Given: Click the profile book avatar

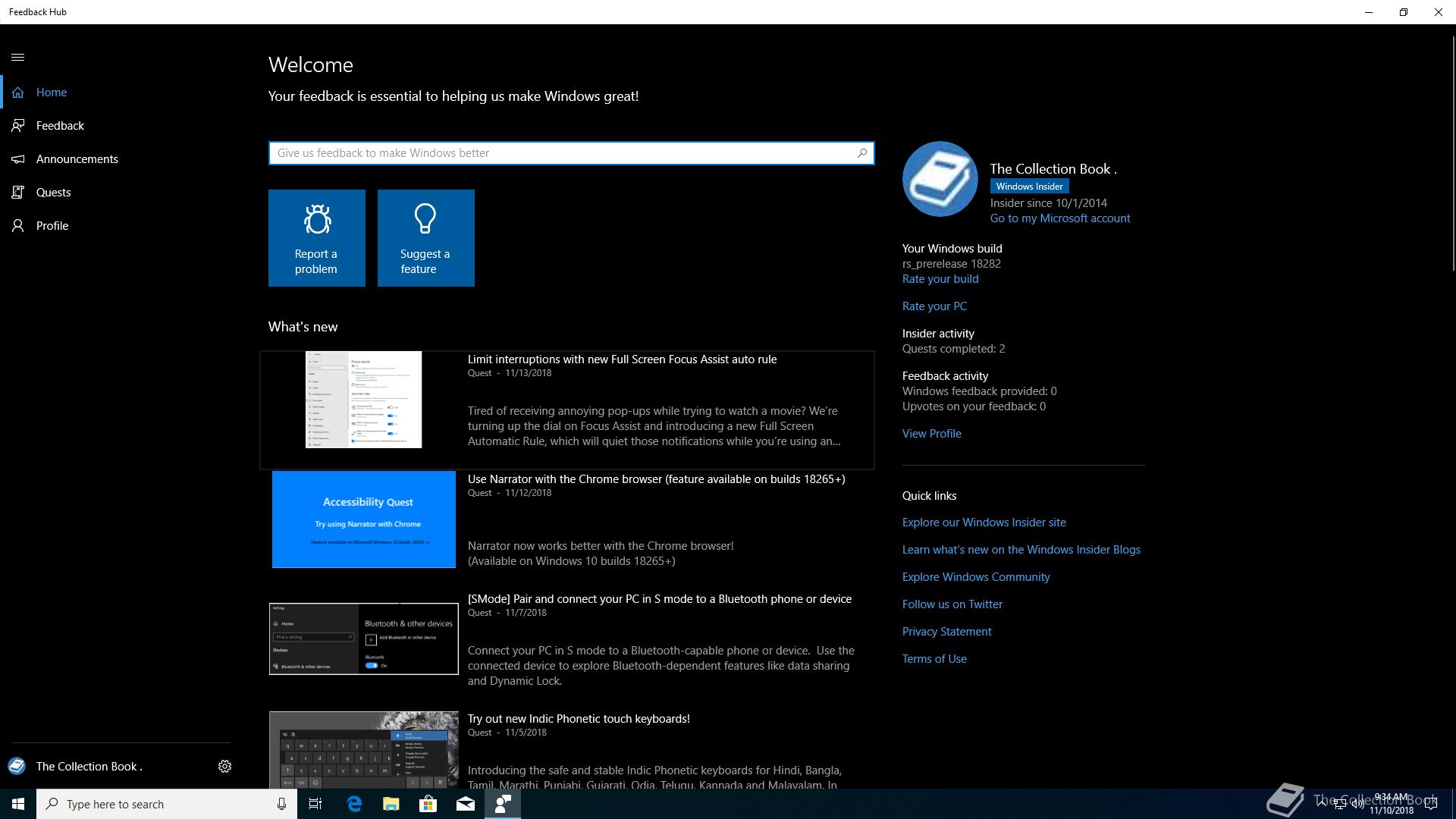Looking at the screenshot, I should pos(940,179).
